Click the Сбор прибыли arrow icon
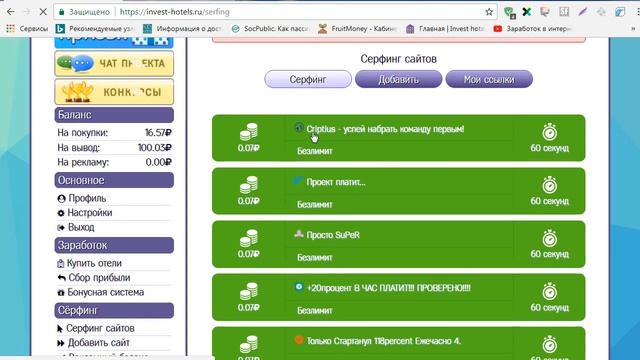Image resolution: width=640 pixels, height=360 pixels. pos(62,278)
